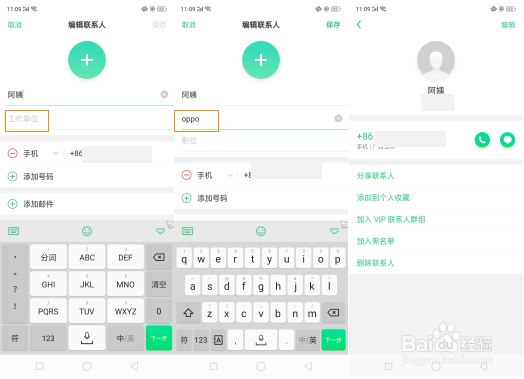Tap the q key on QWERTY keyboard

[x=184, y=259]
